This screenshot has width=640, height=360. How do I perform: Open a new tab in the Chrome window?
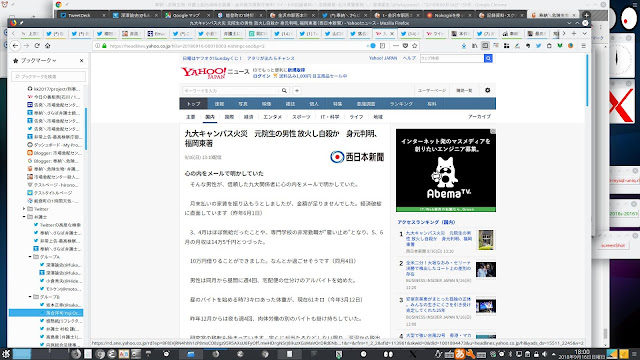click(x=586, y=15)
